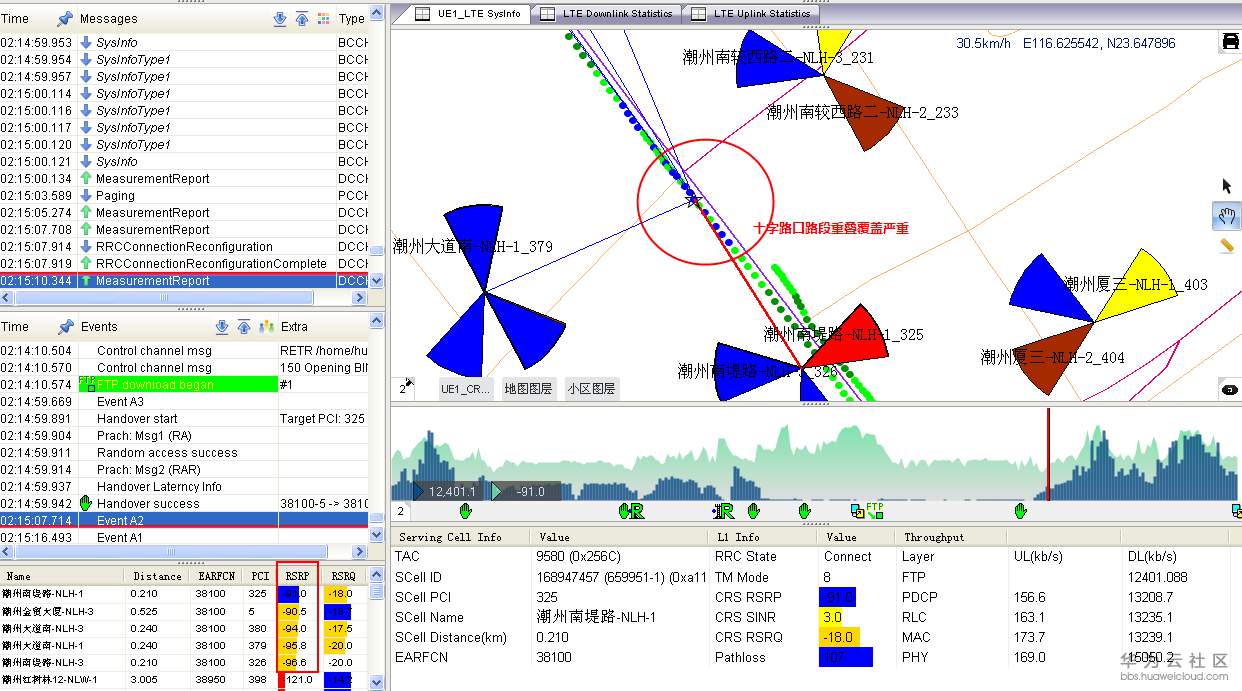
Task: Click the 地图图层 map layer button
Action: point(528,389)
